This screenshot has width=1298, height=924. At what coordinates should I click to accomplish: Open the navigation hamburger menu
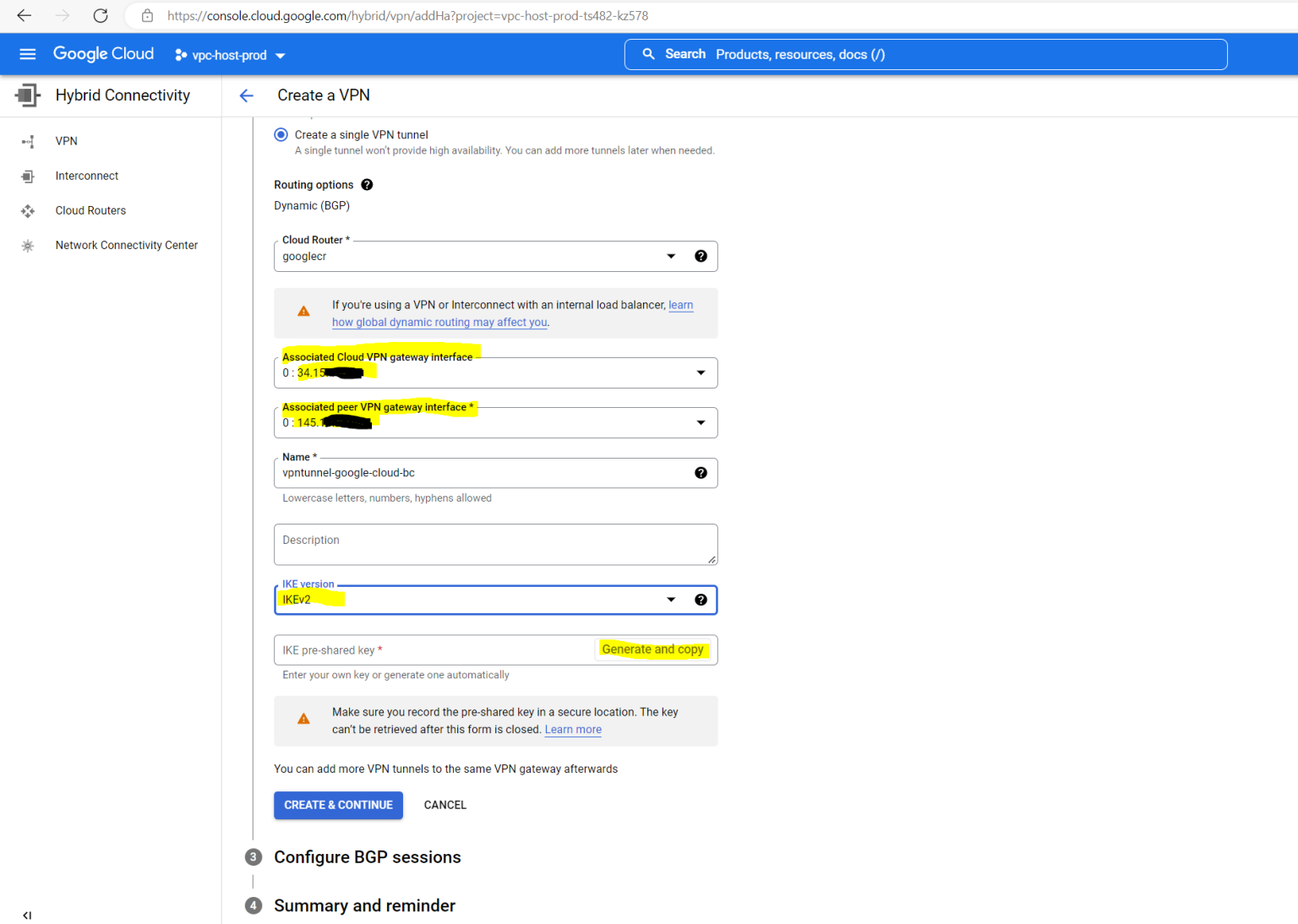pos(27,53)
